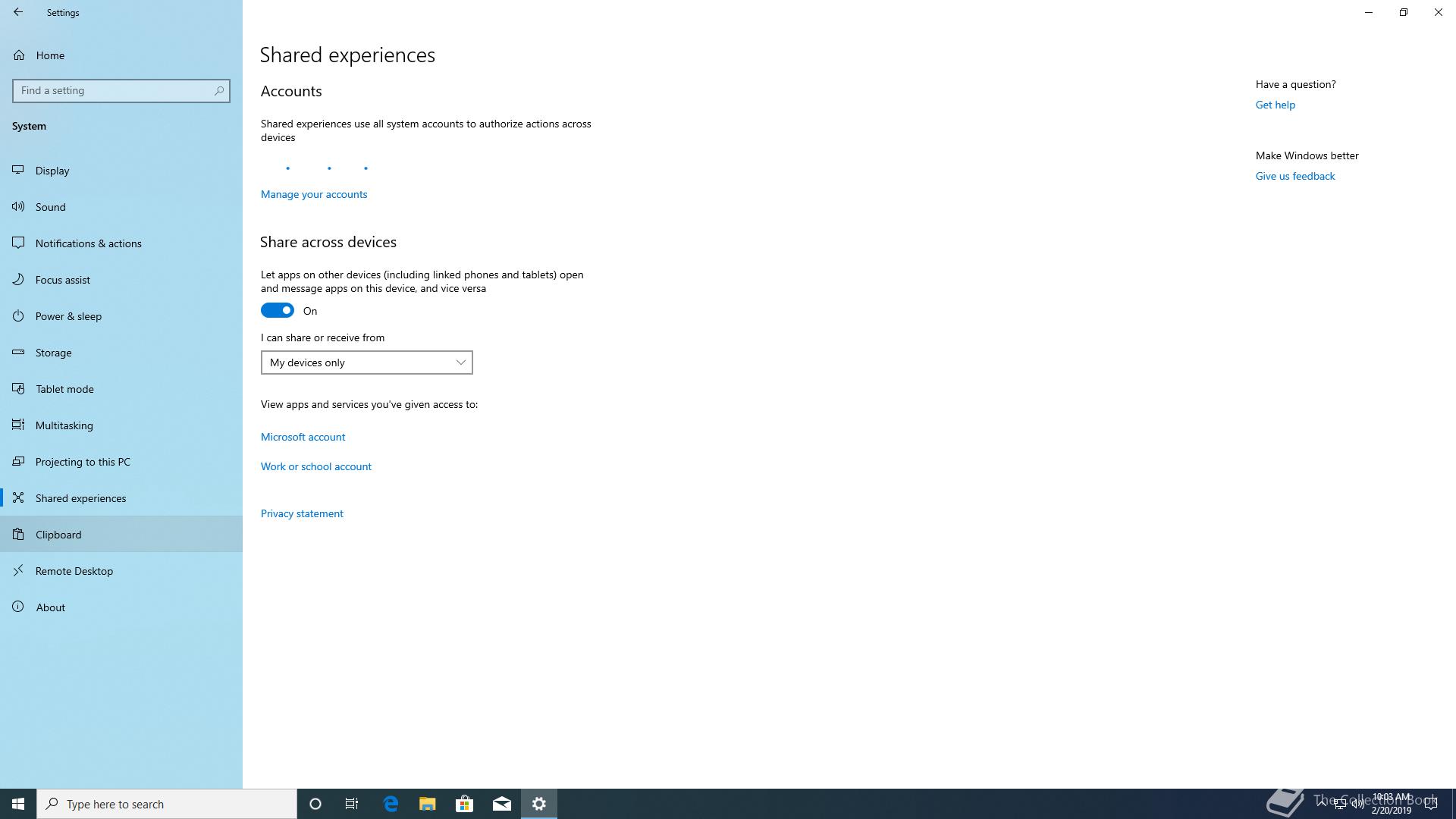Select the Focus assist moon icon
Image resolution: width=1456 pixels, height=819 pixels.
tap(18, 279)
